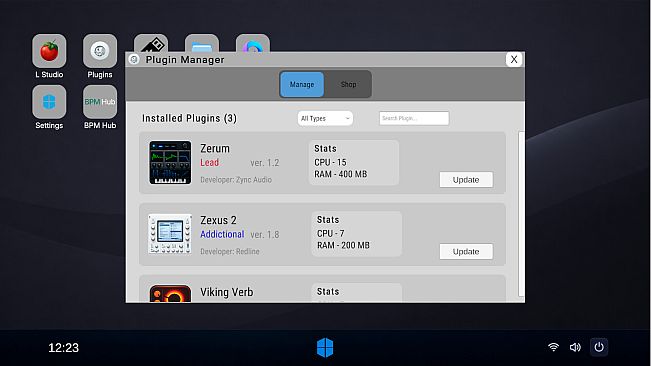Open the Settings desktop icon
The image size is (651, 366).
point(49,102)
